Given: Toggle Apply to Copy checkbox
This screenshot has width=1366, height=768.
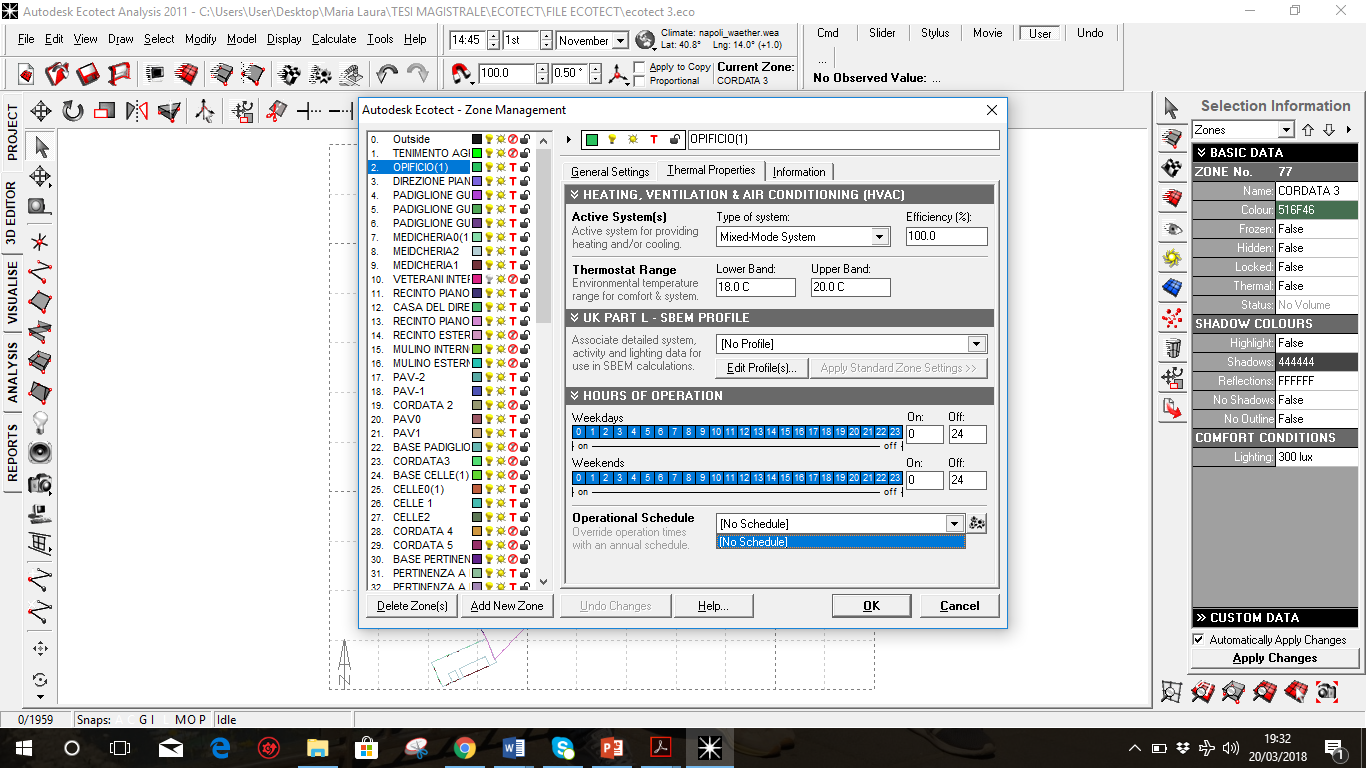Looking at the screenshot, I should point(640,67).
